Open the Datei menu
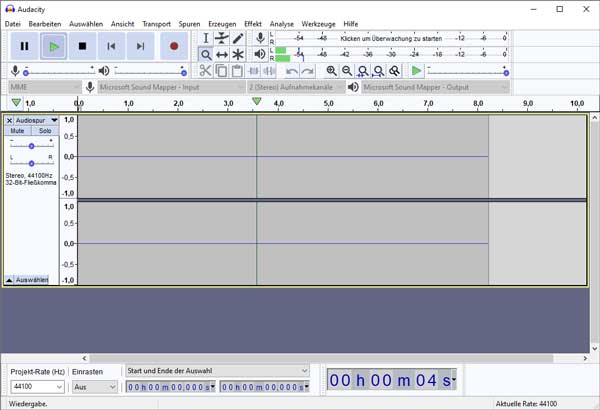Viewport: 600px width, 410px height. click(13, 24)
